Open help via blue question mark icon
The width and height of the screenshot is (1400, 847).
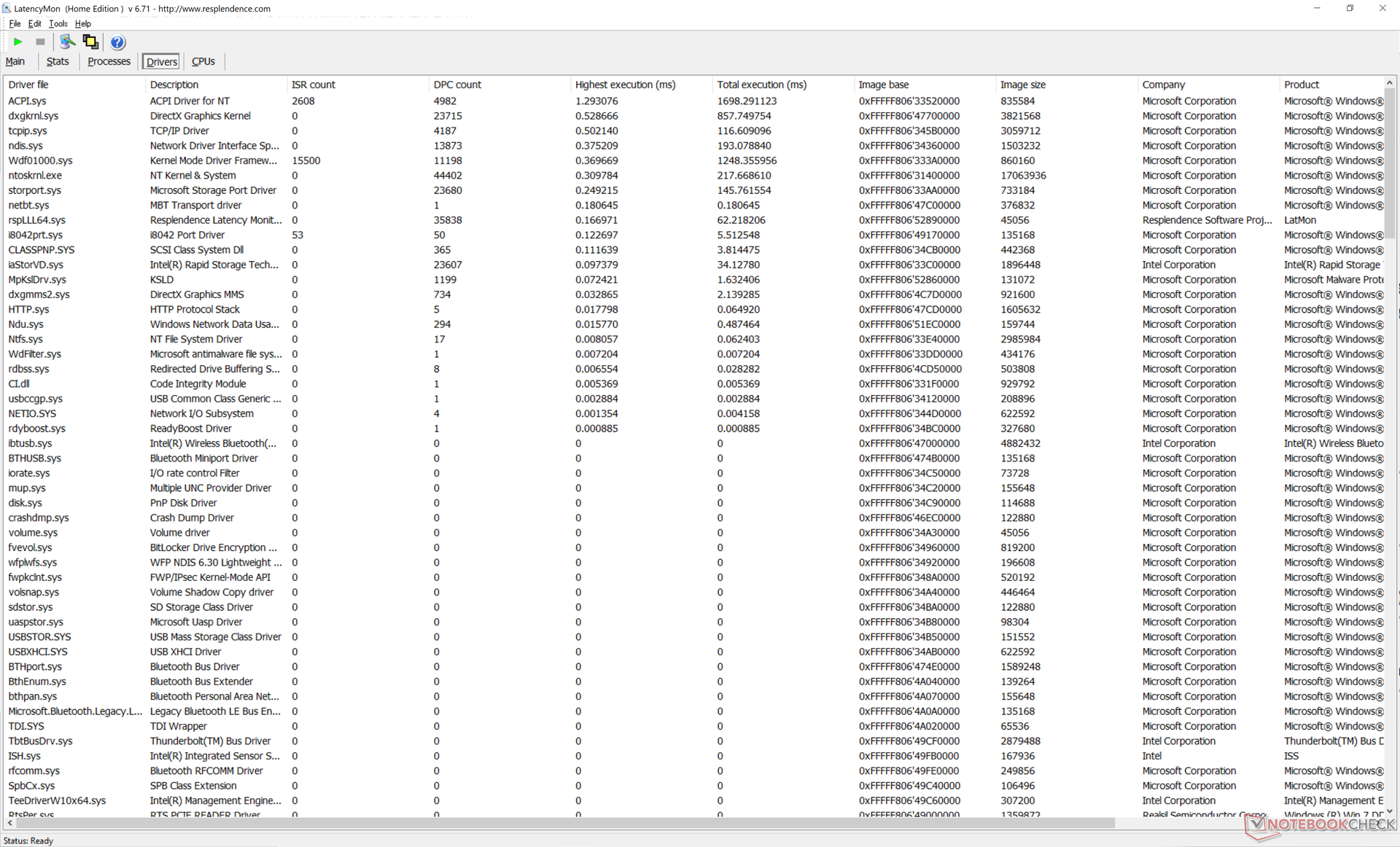click(117, 42)
